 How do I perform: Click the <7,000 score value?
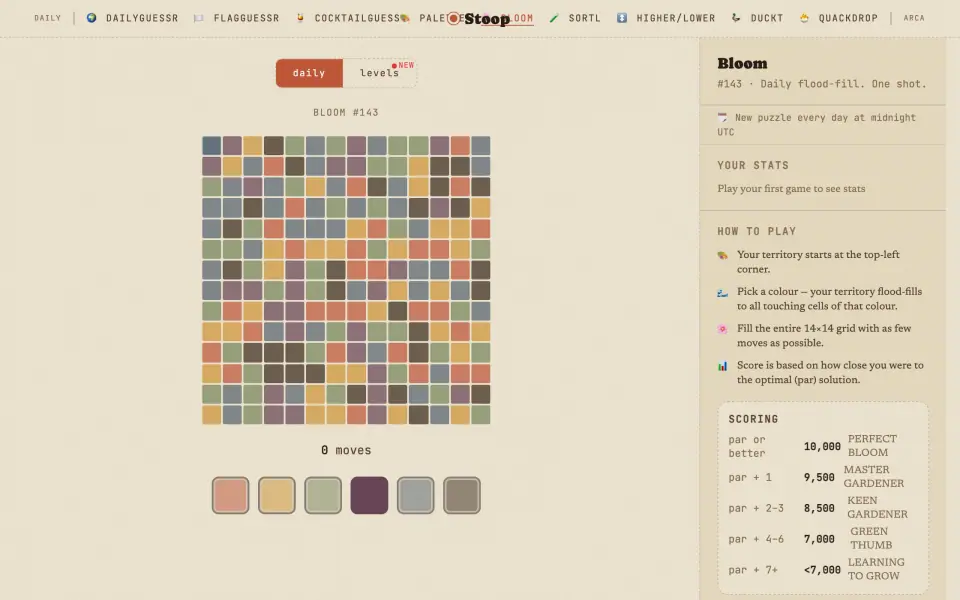[x=822, y=569]
